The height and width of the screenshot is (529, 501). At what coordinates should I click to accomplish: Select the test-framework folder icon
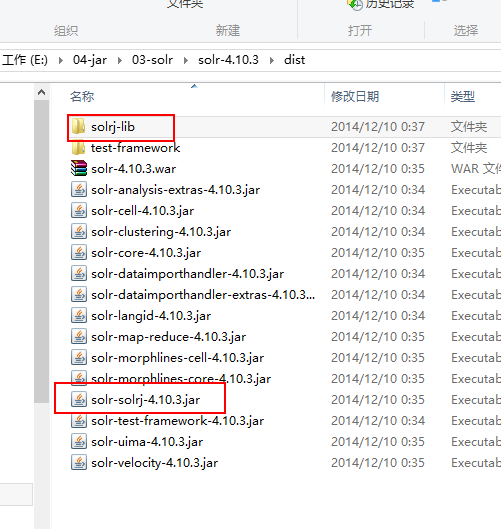[78, 148]
